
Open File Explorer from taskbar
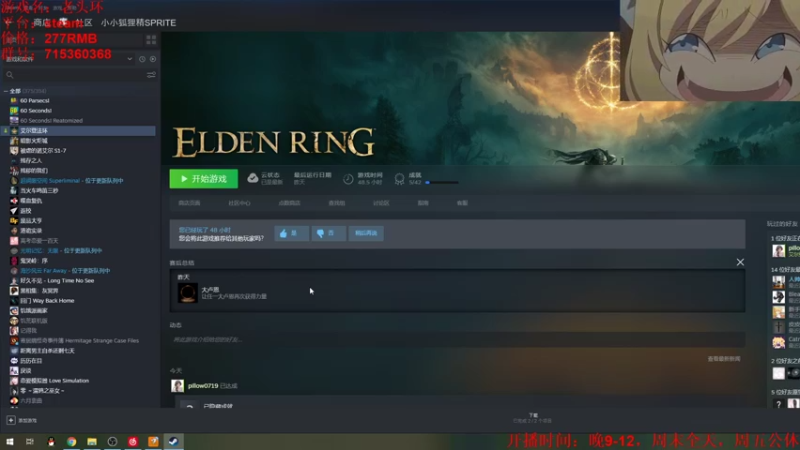(x=92, y=442)
